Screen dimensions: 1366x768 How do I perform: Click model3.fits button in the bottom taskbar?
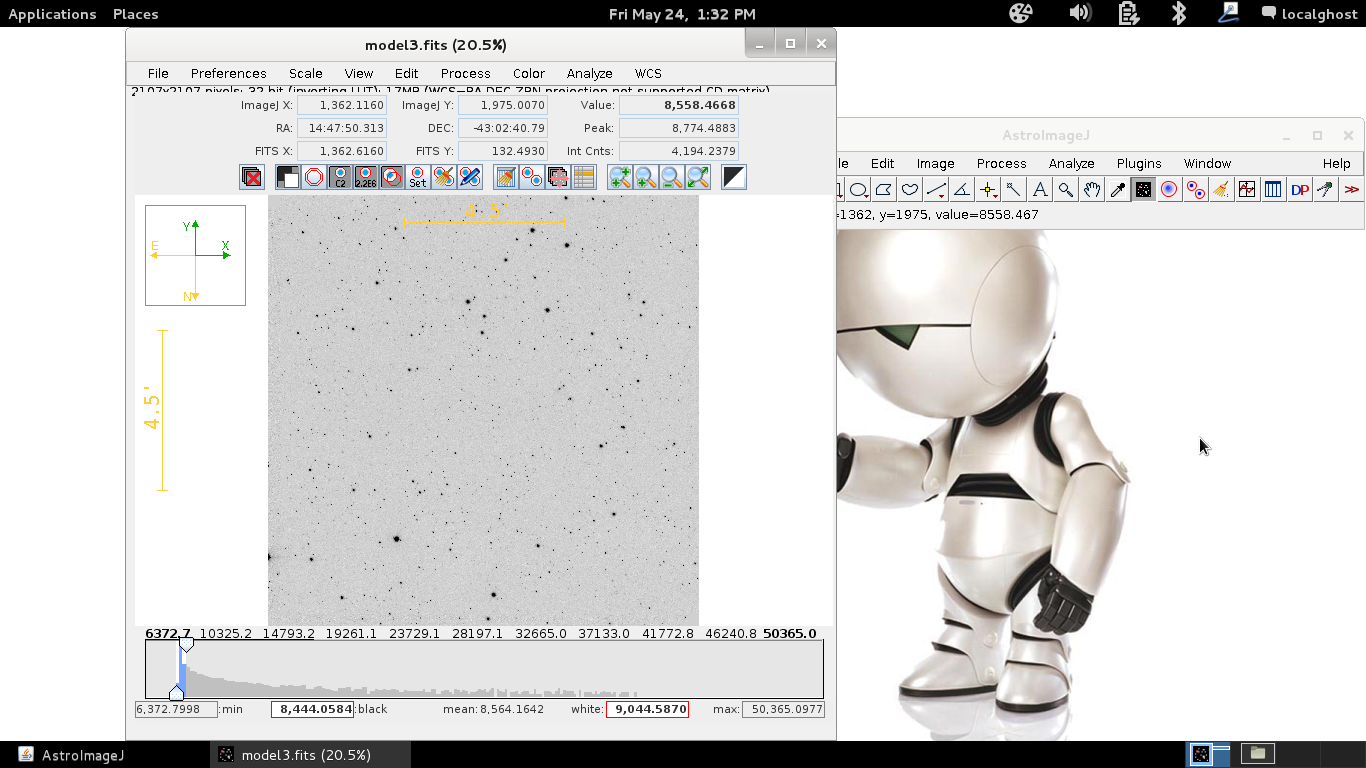click(x=295, y=755)
